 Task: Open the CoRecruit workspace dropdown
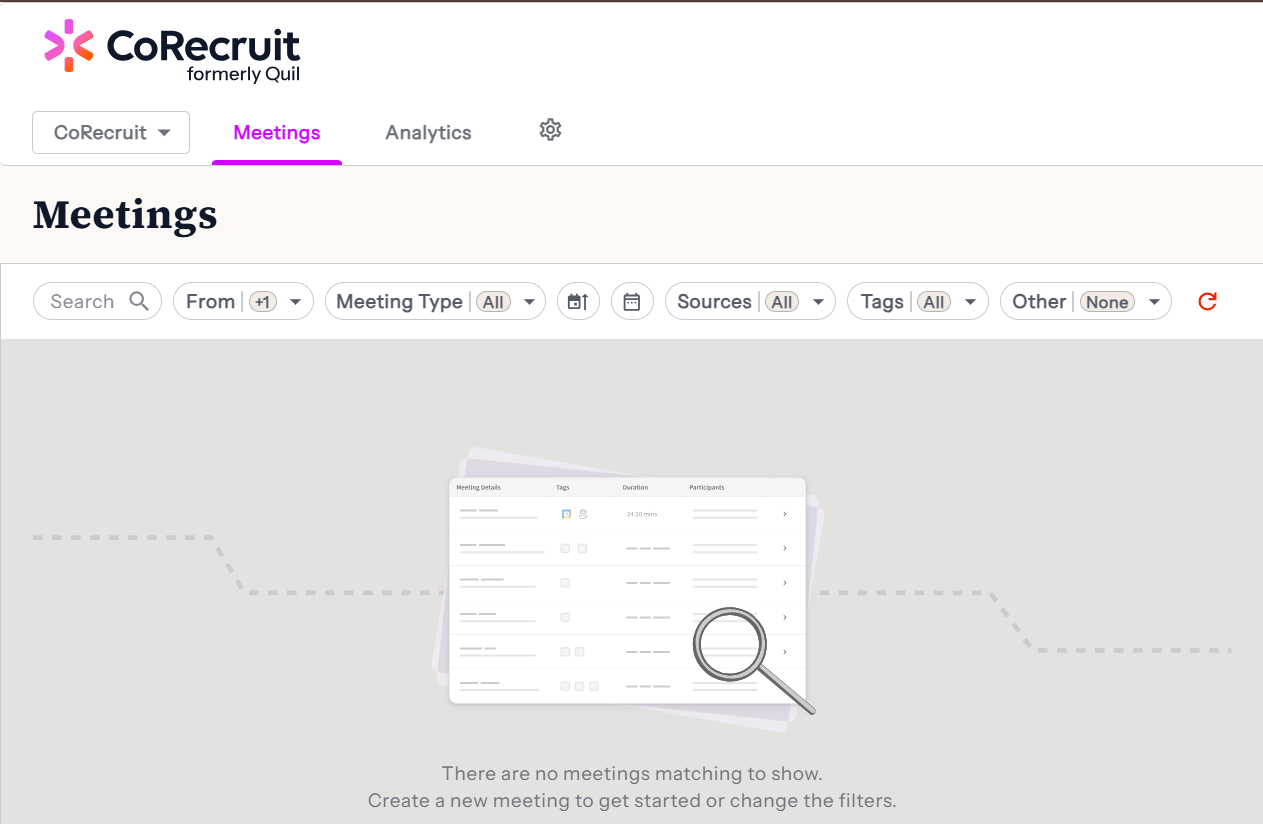[x=111, y=133]
